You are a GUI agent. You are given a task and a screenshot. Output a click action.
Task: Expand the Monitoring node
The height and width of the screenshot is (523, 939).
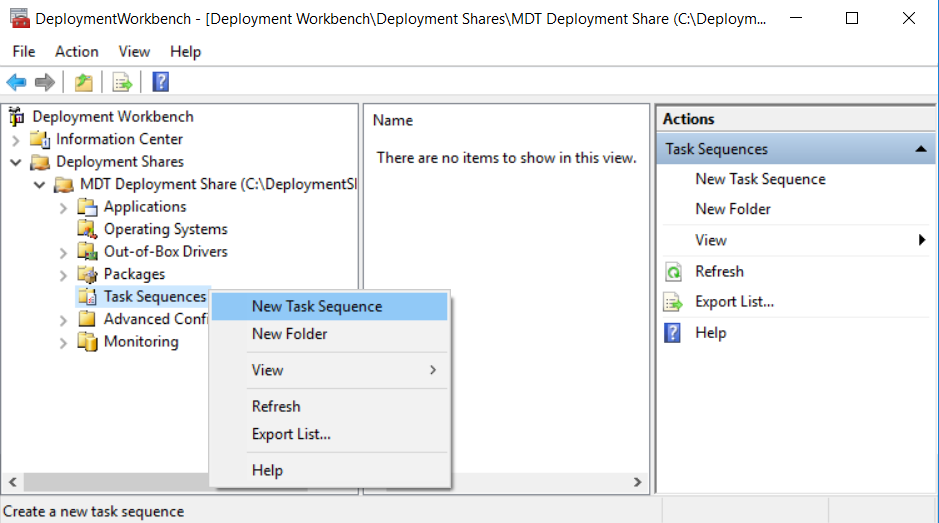tap(63, 343)
